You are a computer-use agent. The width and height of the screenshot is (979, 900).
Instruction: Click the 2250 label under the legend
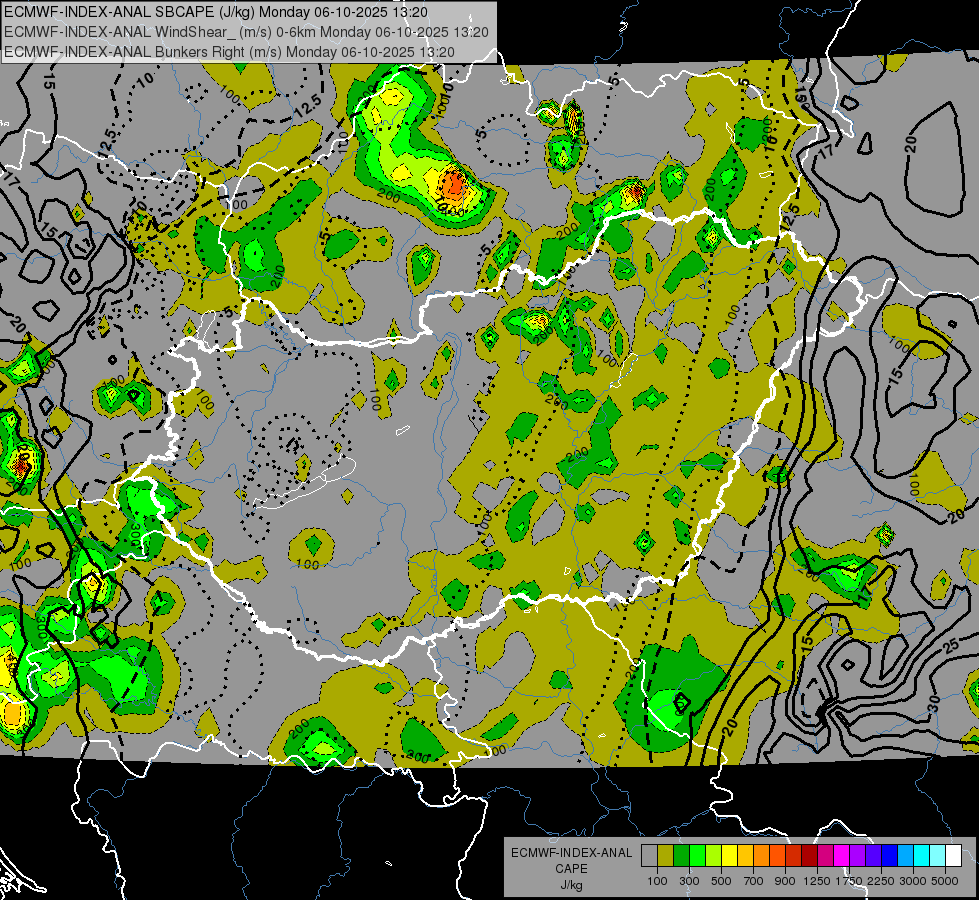coord(881,881)
